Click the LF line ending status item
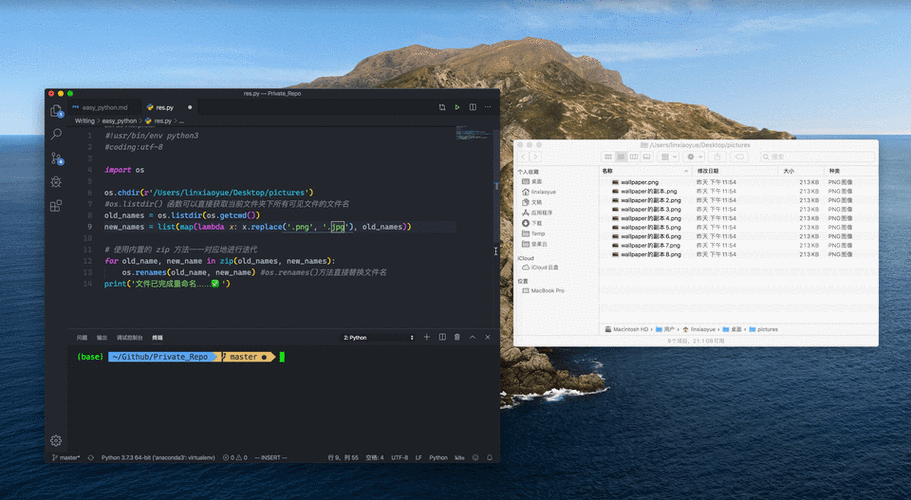The height and width of the screenshot is (500, 911). coord(418,458)
